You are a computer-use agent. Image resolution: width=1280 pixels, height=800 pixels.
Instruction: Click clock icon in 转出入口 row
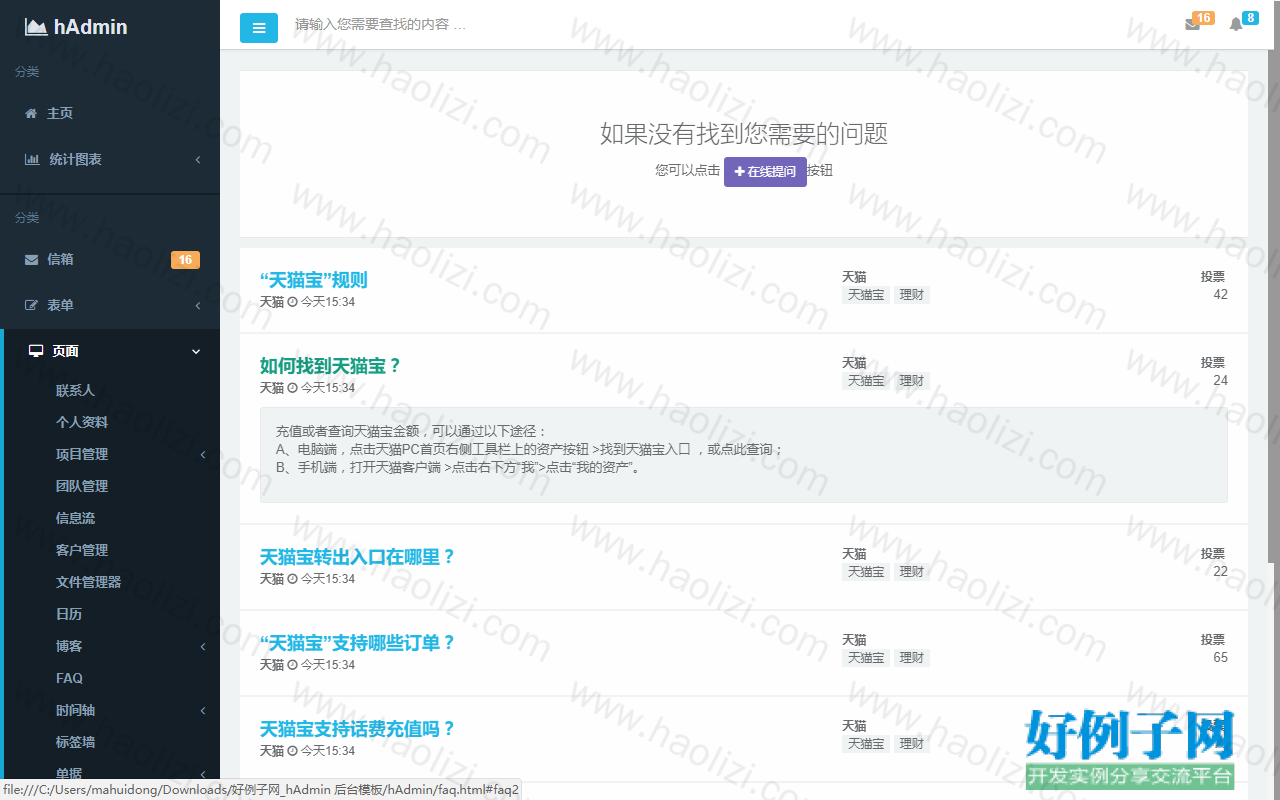tap(292, 579)
